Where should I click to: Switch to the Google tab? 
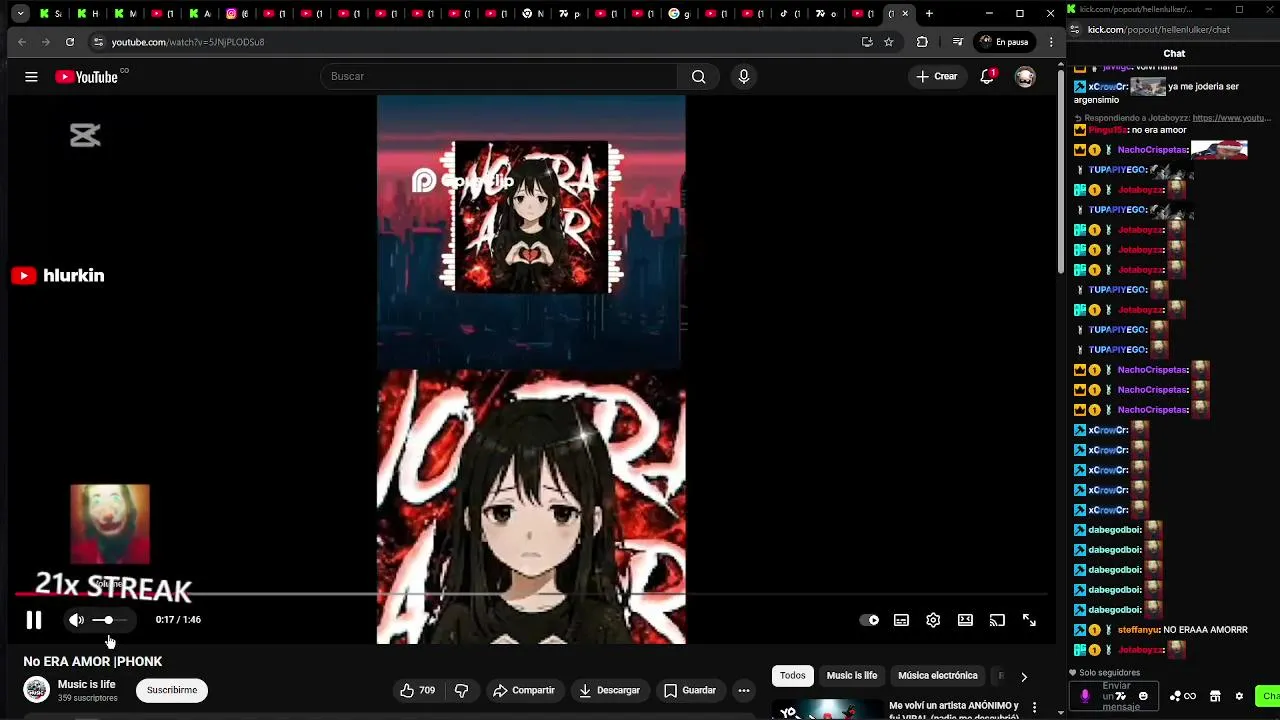679,14
